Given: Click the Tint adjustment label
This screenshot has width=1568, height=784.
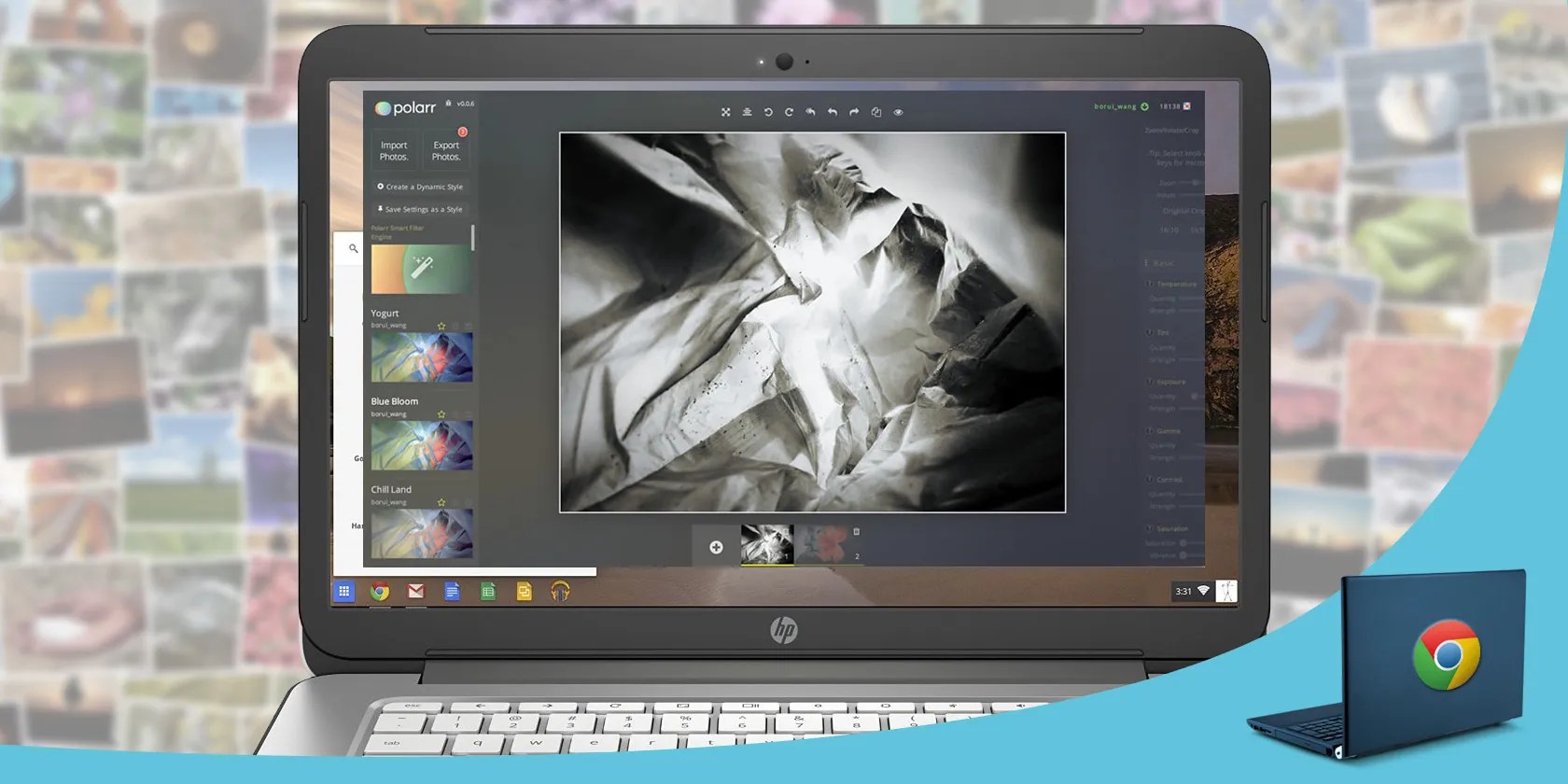Looking at the screenshot, I should coord(1163,332).
